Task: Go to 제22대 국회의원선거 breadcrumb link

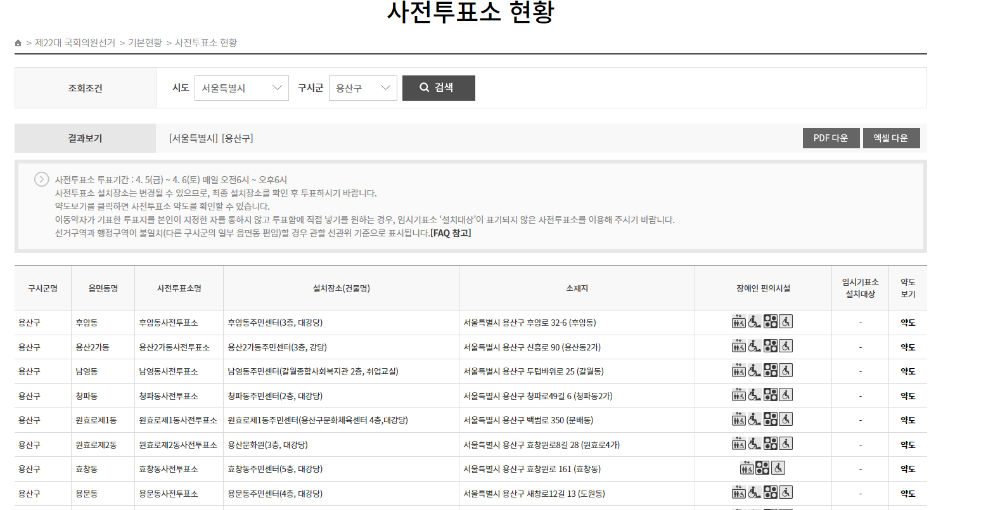Action: 75,43
